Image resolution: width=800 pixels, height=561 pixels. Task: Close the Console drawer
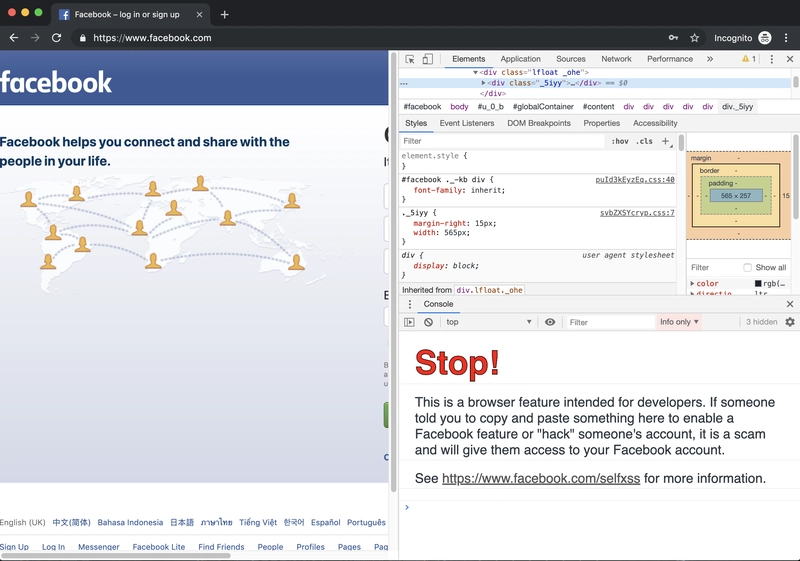point(790,304)
